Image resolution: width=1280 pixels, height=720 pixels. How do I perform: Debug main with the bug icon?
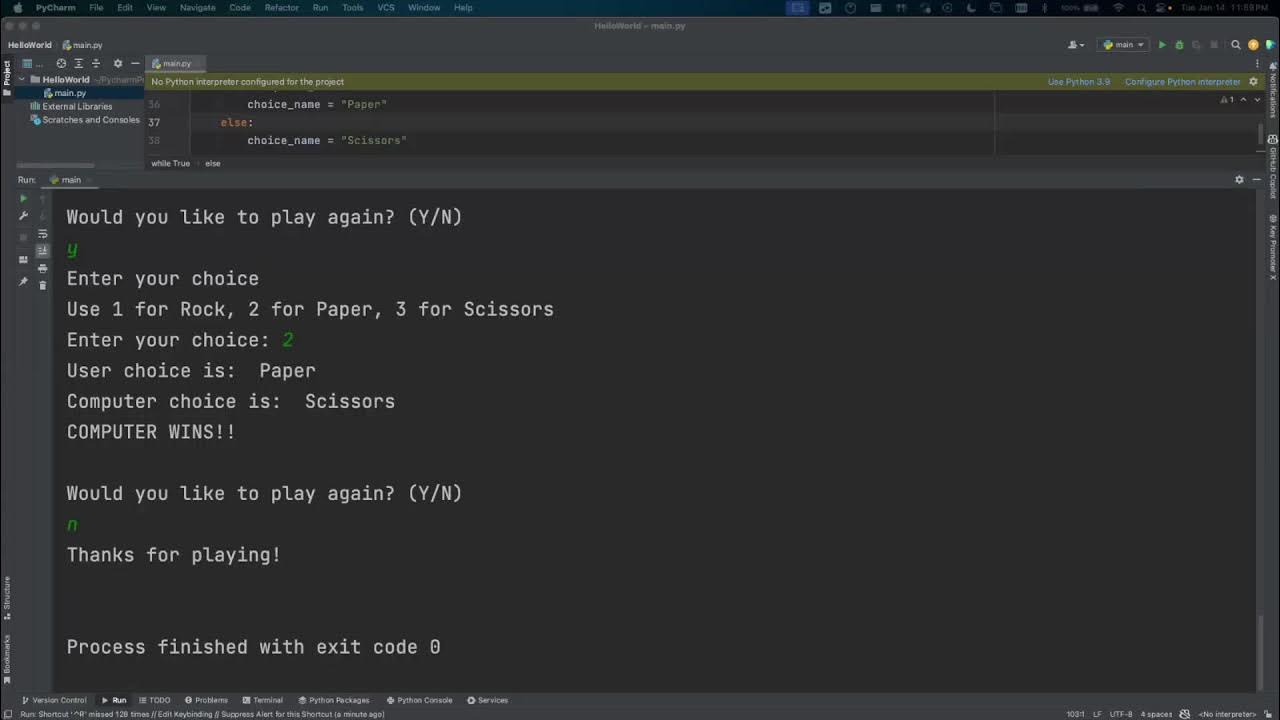click(1179, 45)
